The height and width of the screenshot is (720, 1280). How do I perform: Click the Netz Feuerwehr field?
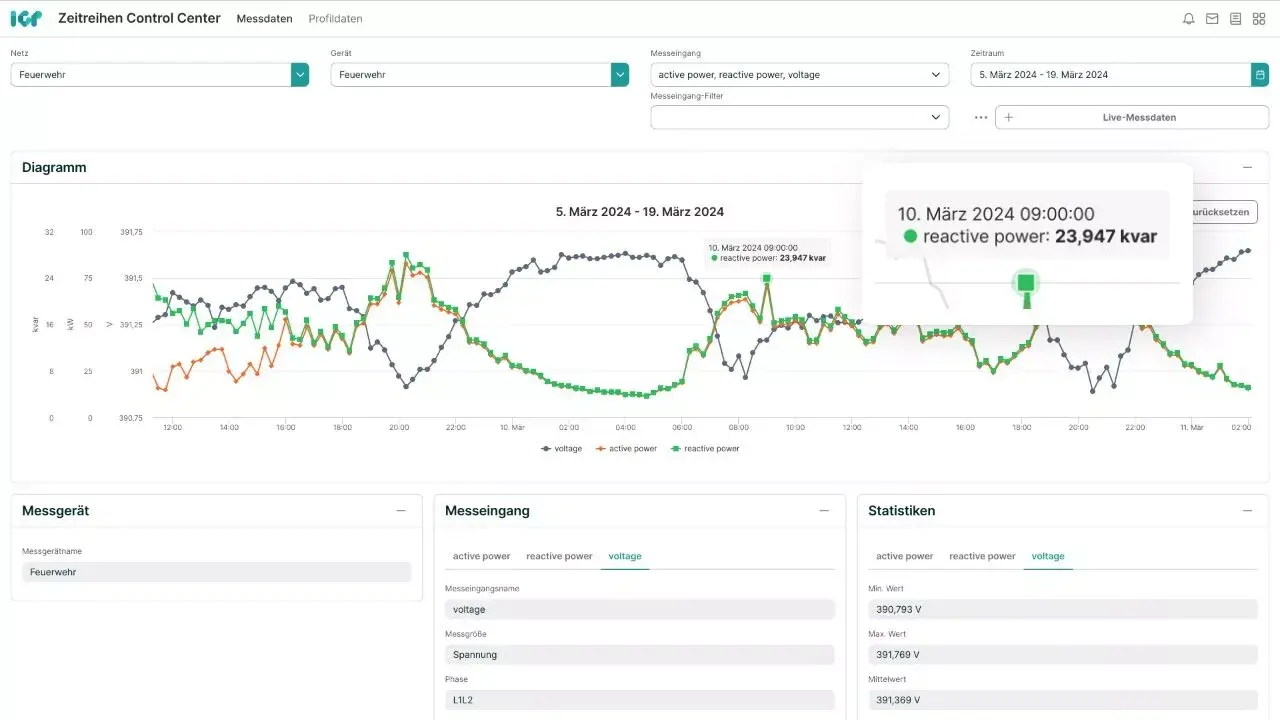pos(151,75)
